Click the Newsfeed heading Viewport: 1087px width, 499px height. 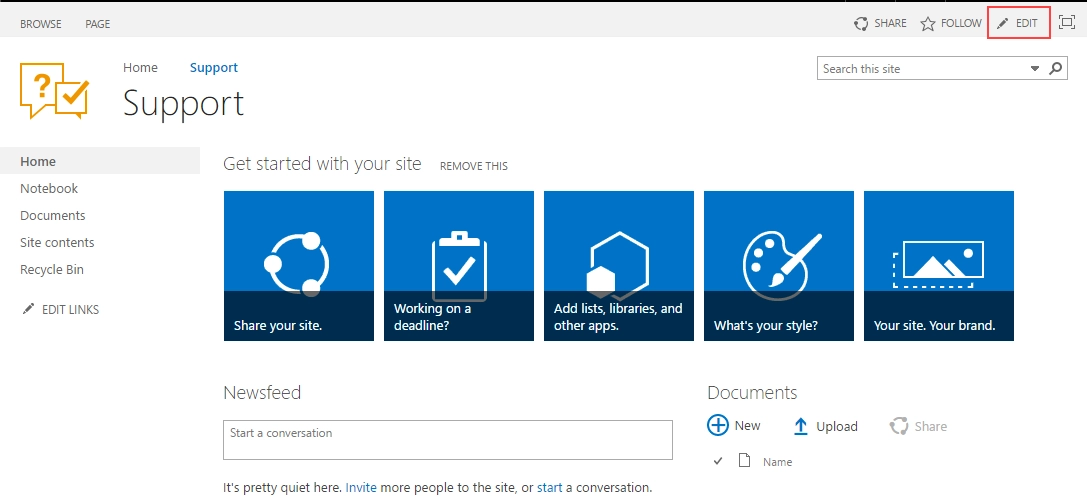[262, 393]
